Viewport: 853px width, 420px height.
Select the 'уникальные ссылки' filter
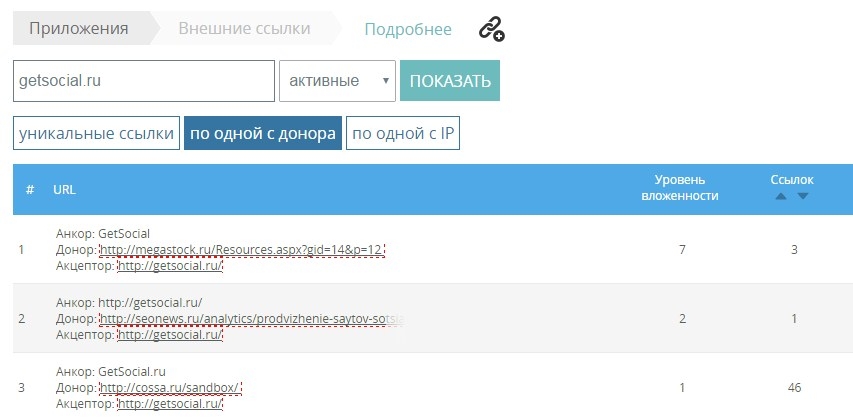[x=96, y=134]
